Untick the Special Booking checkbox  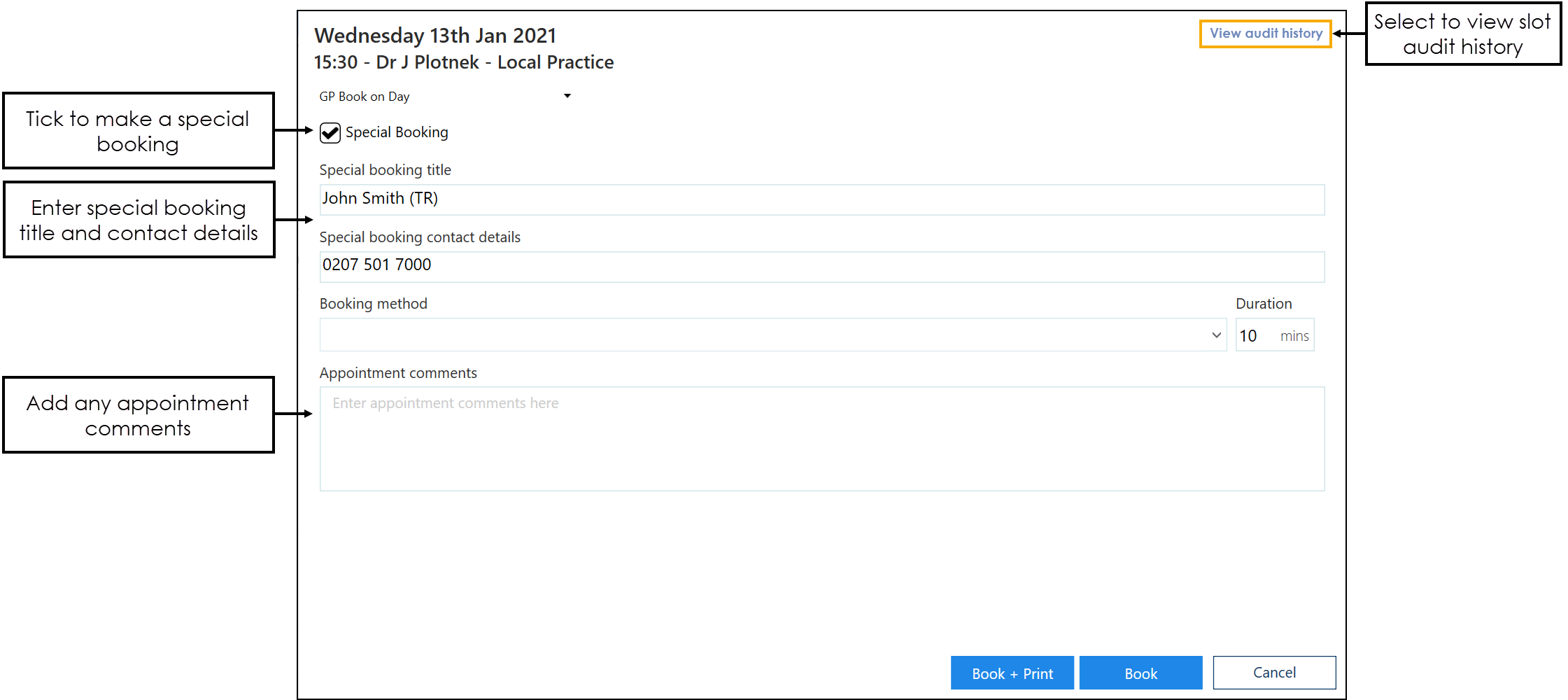(x=330, y=133)
